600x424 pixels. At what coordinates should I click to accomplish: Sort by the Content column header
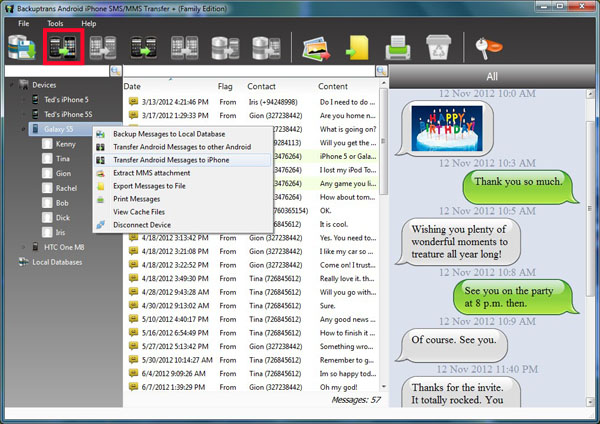click(x=333, y=86)
